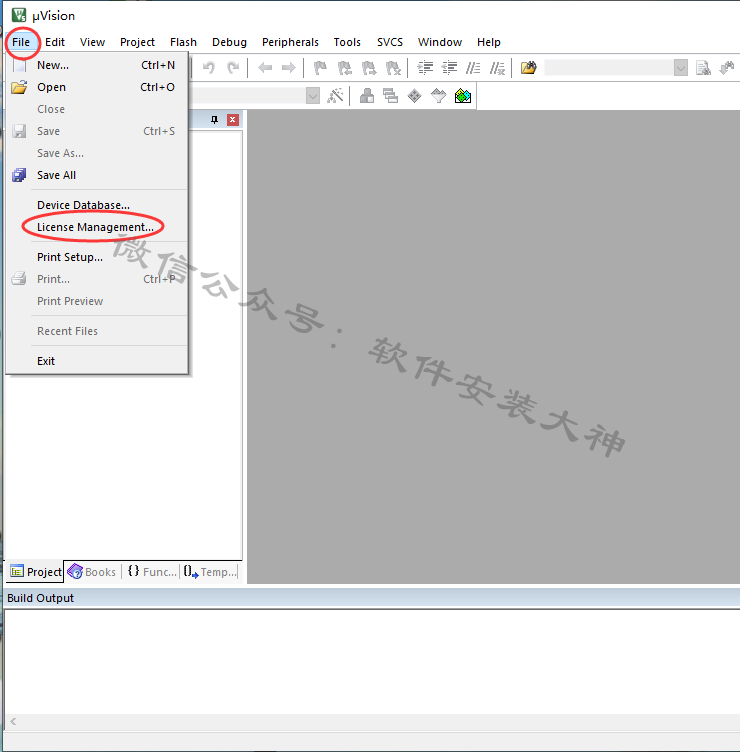Click the Select Software Packs icon
740x752 pixels.
(438, 96)
